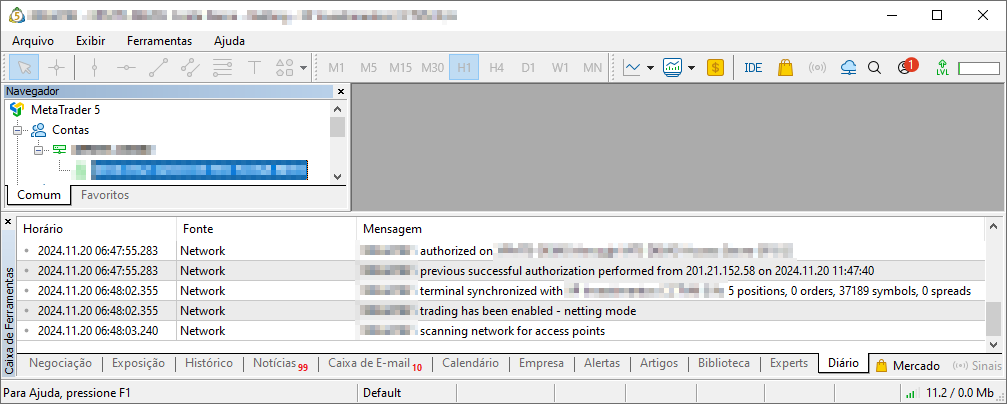Click the search magnifier icon
This screenshot has height=404, width=1007.
[874, 68]
